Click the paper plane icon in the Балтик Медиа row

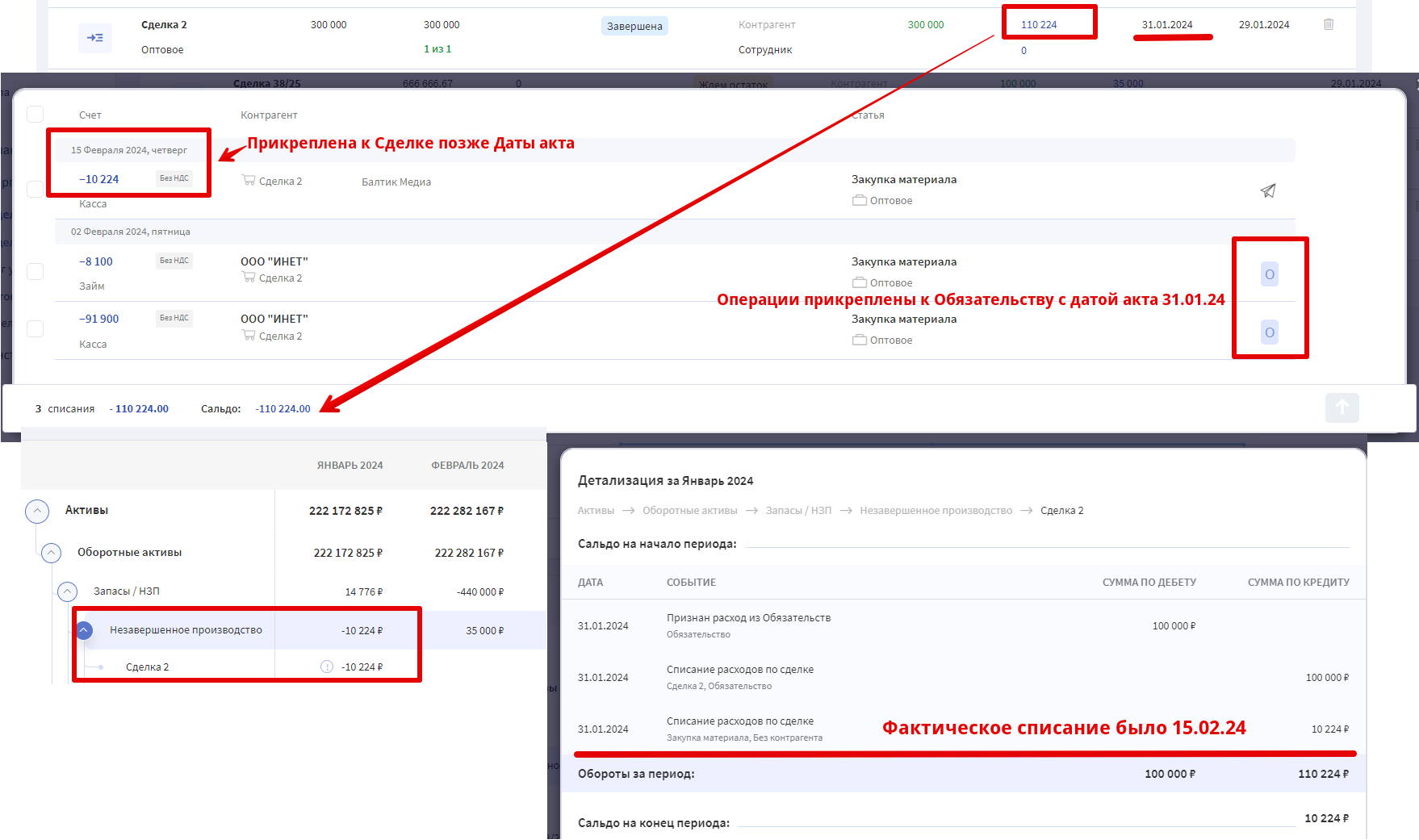click(x=1268, y=190)
